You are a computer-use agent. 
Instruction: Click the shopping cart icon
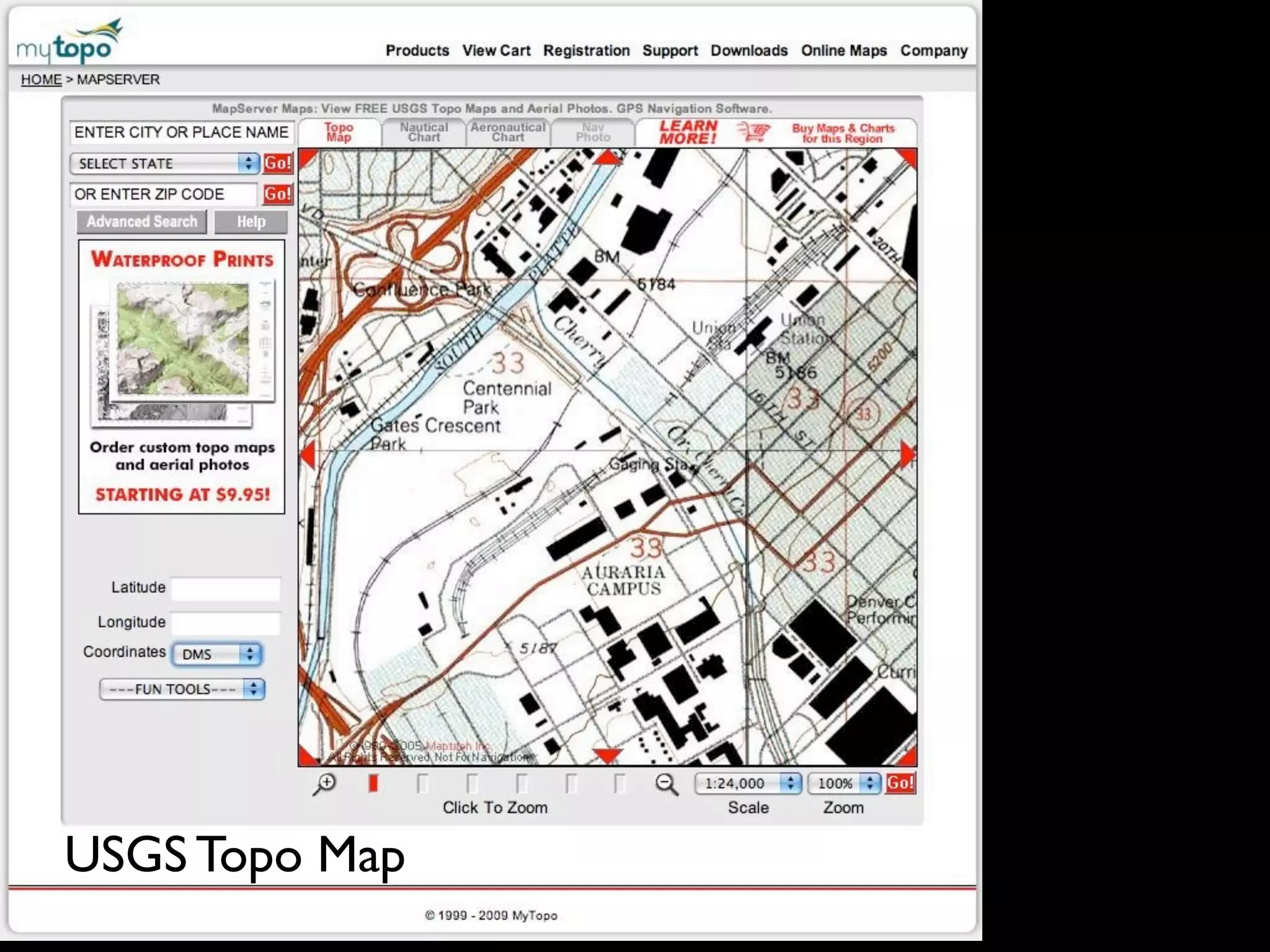(753, 132)
